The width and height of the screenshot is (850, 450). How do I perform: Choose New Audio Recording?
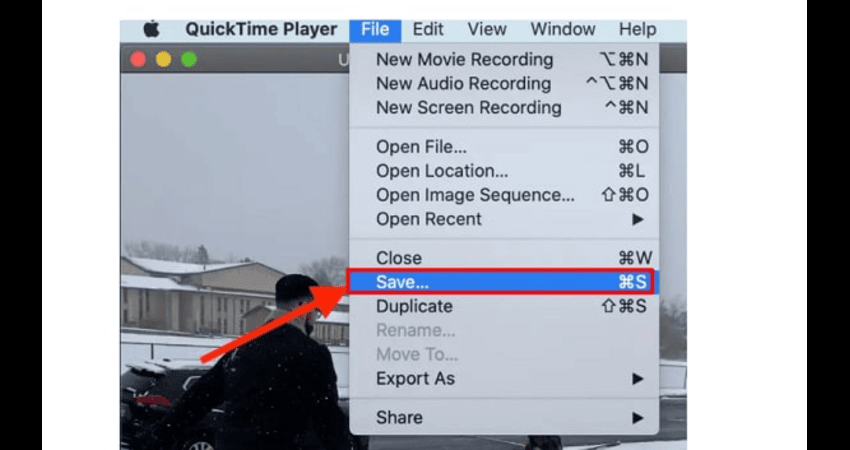pyautogui.click(x=504, y=83)
